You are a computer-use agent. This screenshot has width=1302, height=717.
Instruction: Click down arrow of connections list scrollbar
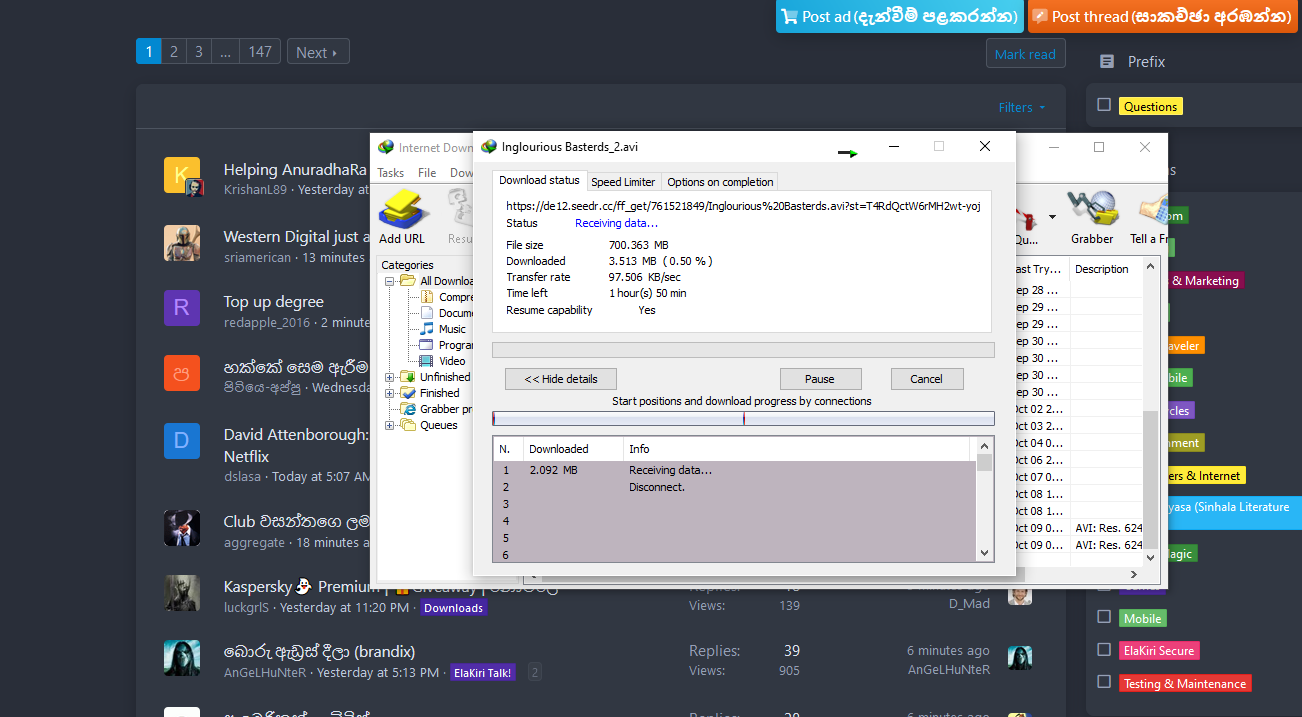(x=984, y=552)
